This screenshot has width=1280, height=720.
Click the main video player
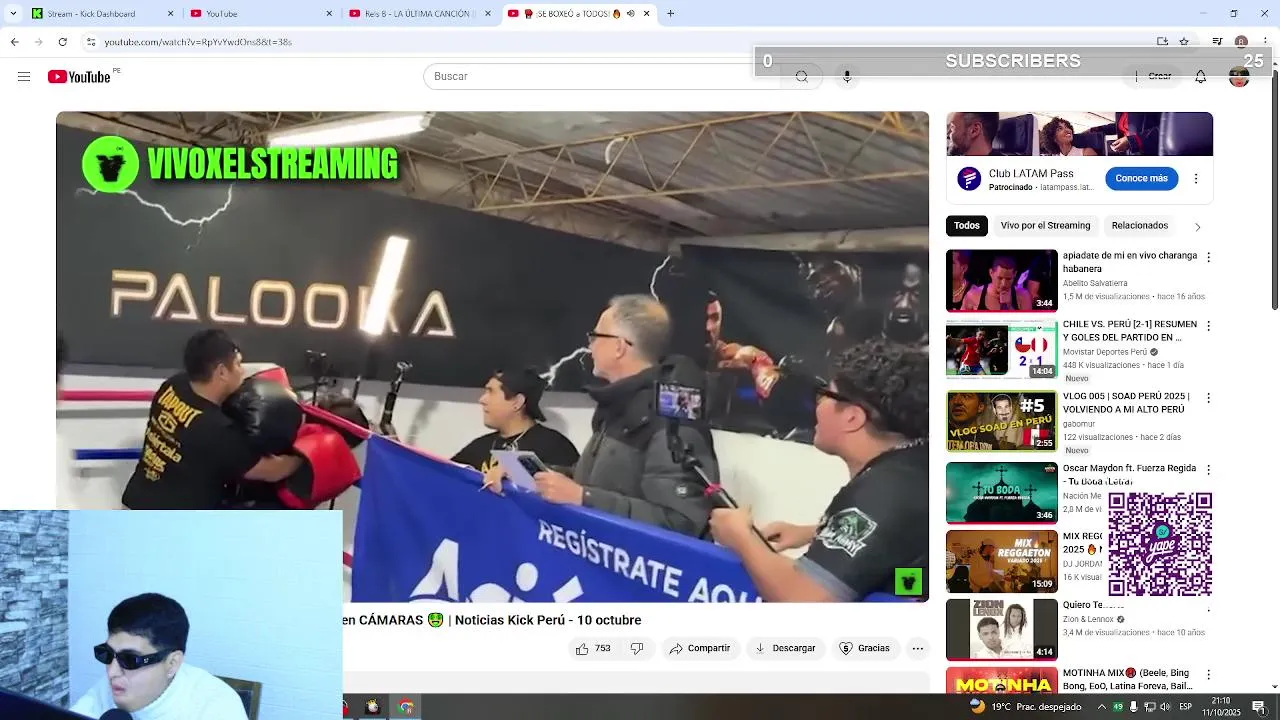pos(492,357)
